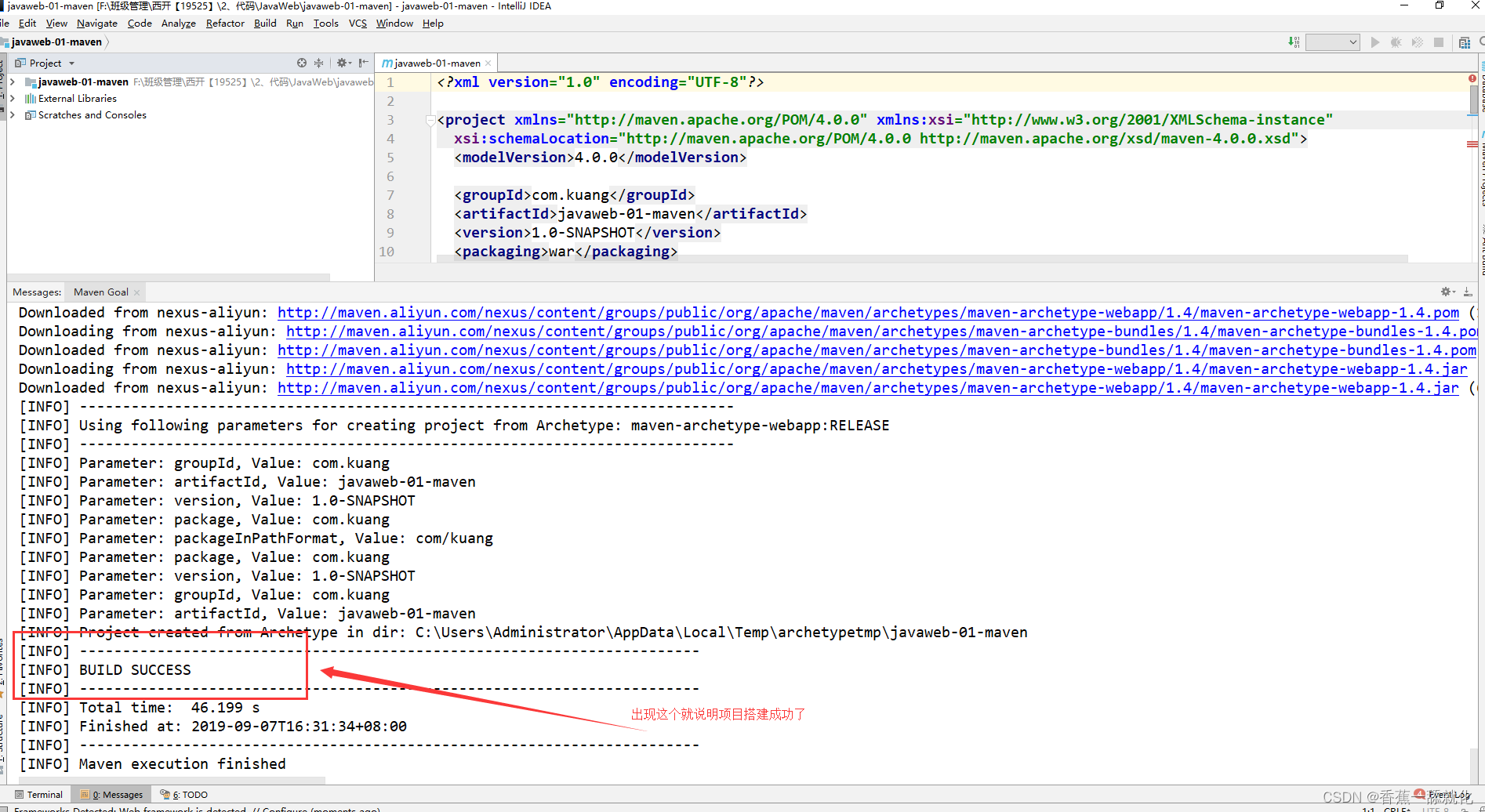This screenshot has height=812, width=1485.
Task: Click the Run with Coverage icon
Action: pos(1417,42)
